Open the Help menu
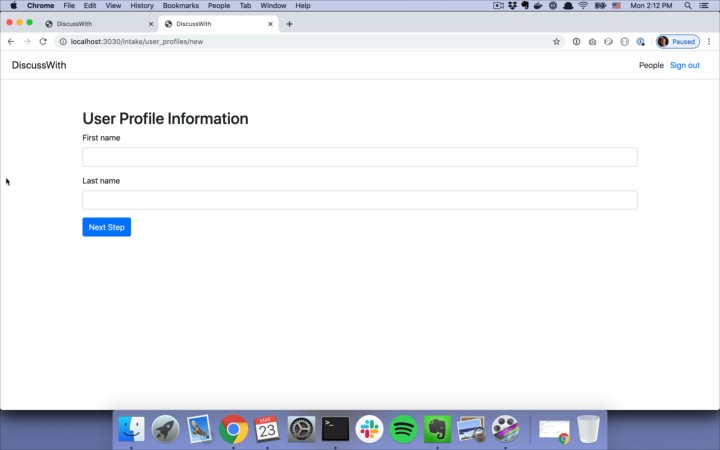 [303, 6]
